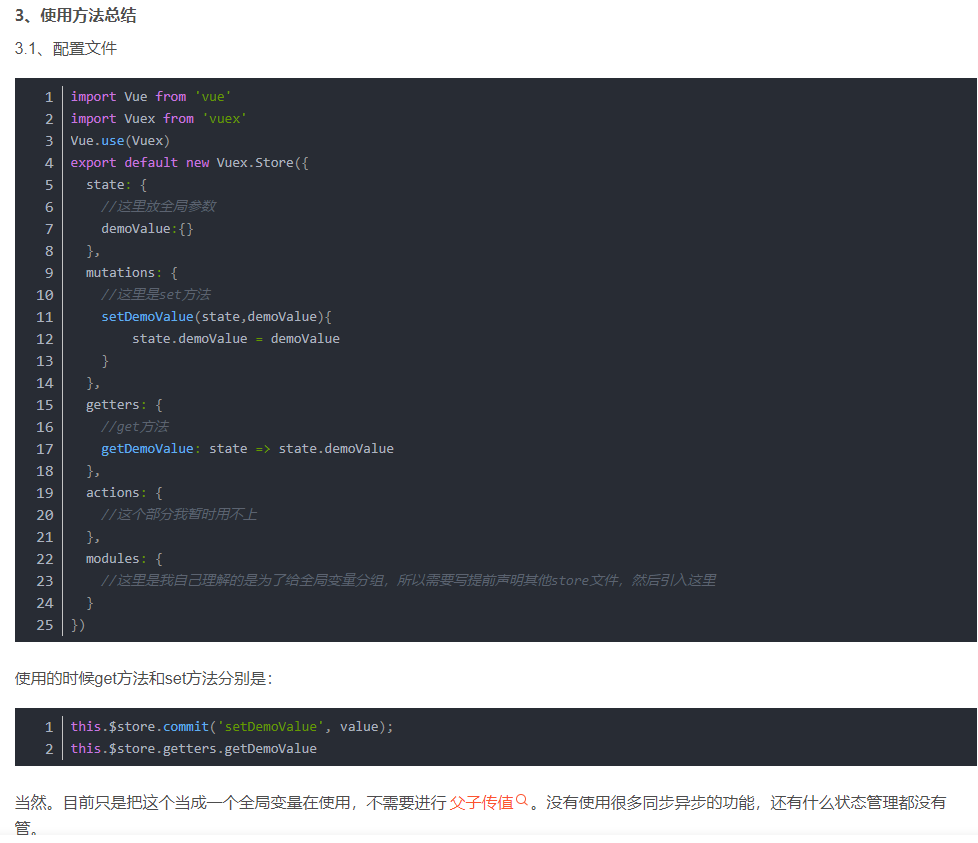Click the code line actions: {

[124, 493]
